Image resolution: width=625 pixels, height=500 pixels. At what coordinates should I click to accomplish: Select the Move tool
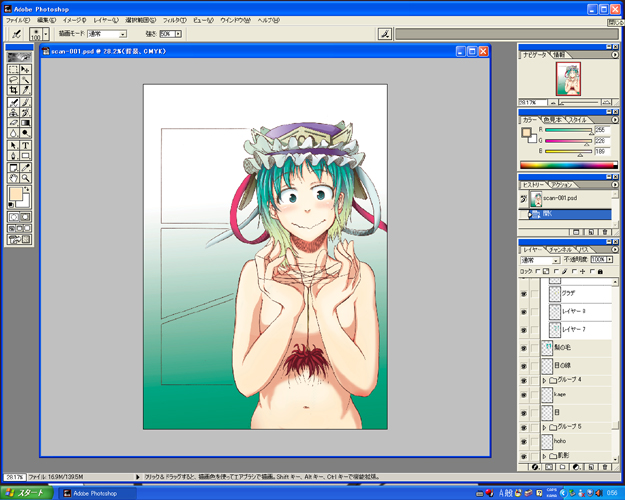pyautogui.click(x=25, y=69)
